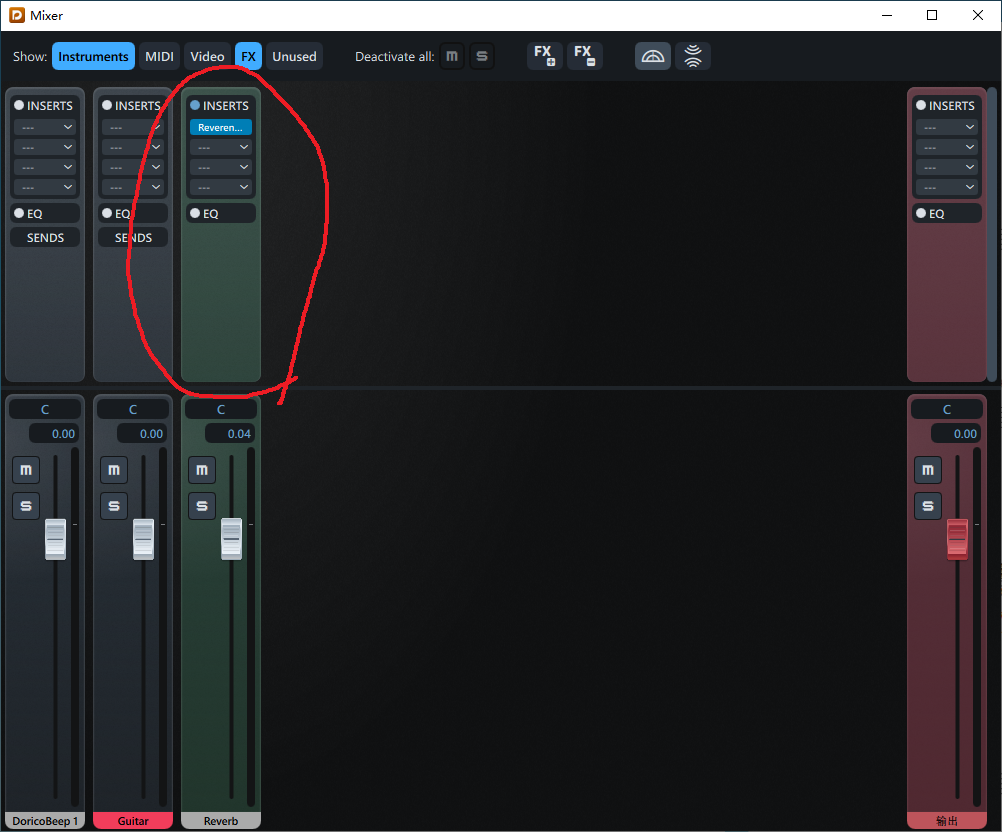This screenshot has width=1002, height=832.
Task: Click the 0.00 level field on DoricoBeep 1
Action: (54, 434)
